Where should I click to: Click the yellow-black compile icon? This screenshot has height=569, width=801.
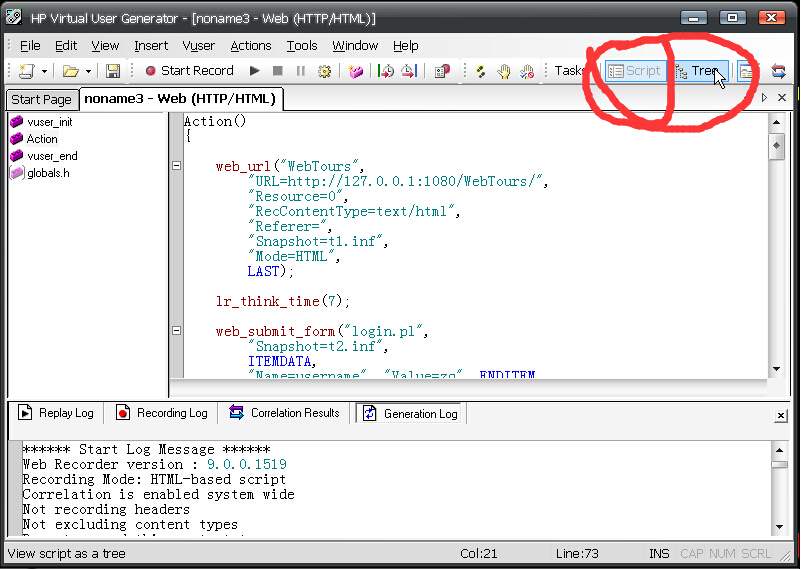click(481, 71)
